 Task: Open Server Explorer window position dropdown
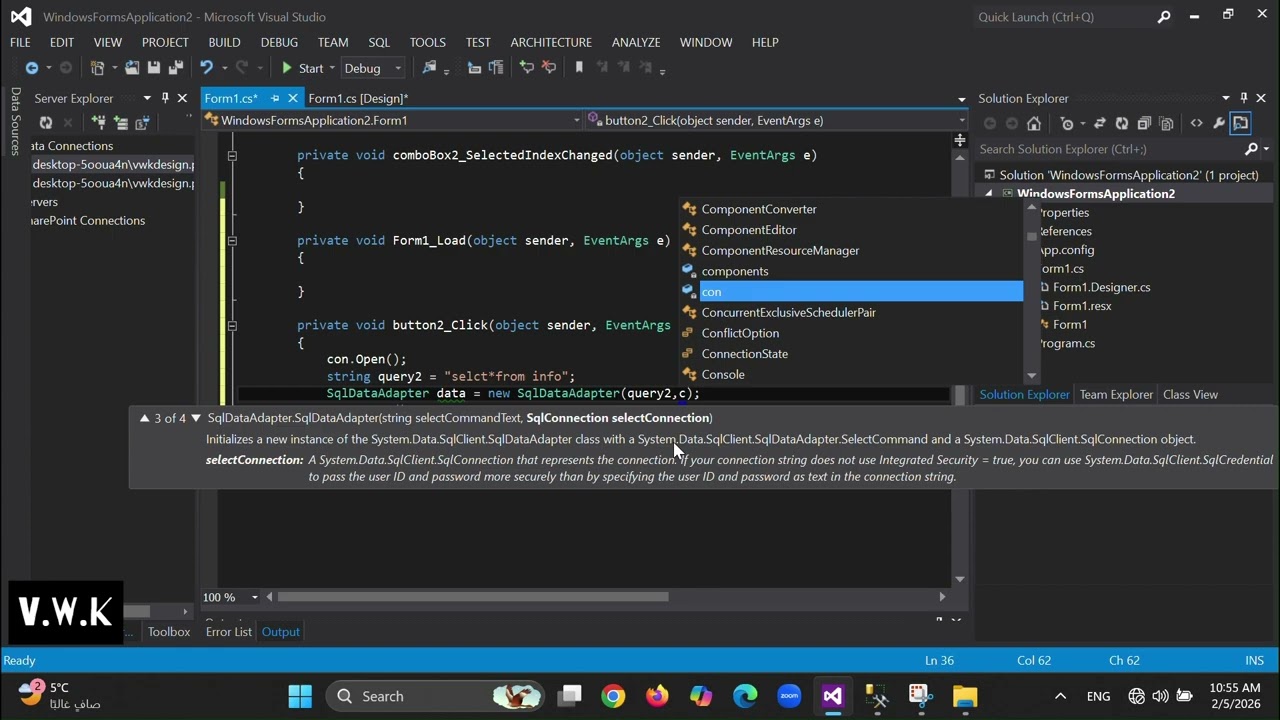(147, 98)
